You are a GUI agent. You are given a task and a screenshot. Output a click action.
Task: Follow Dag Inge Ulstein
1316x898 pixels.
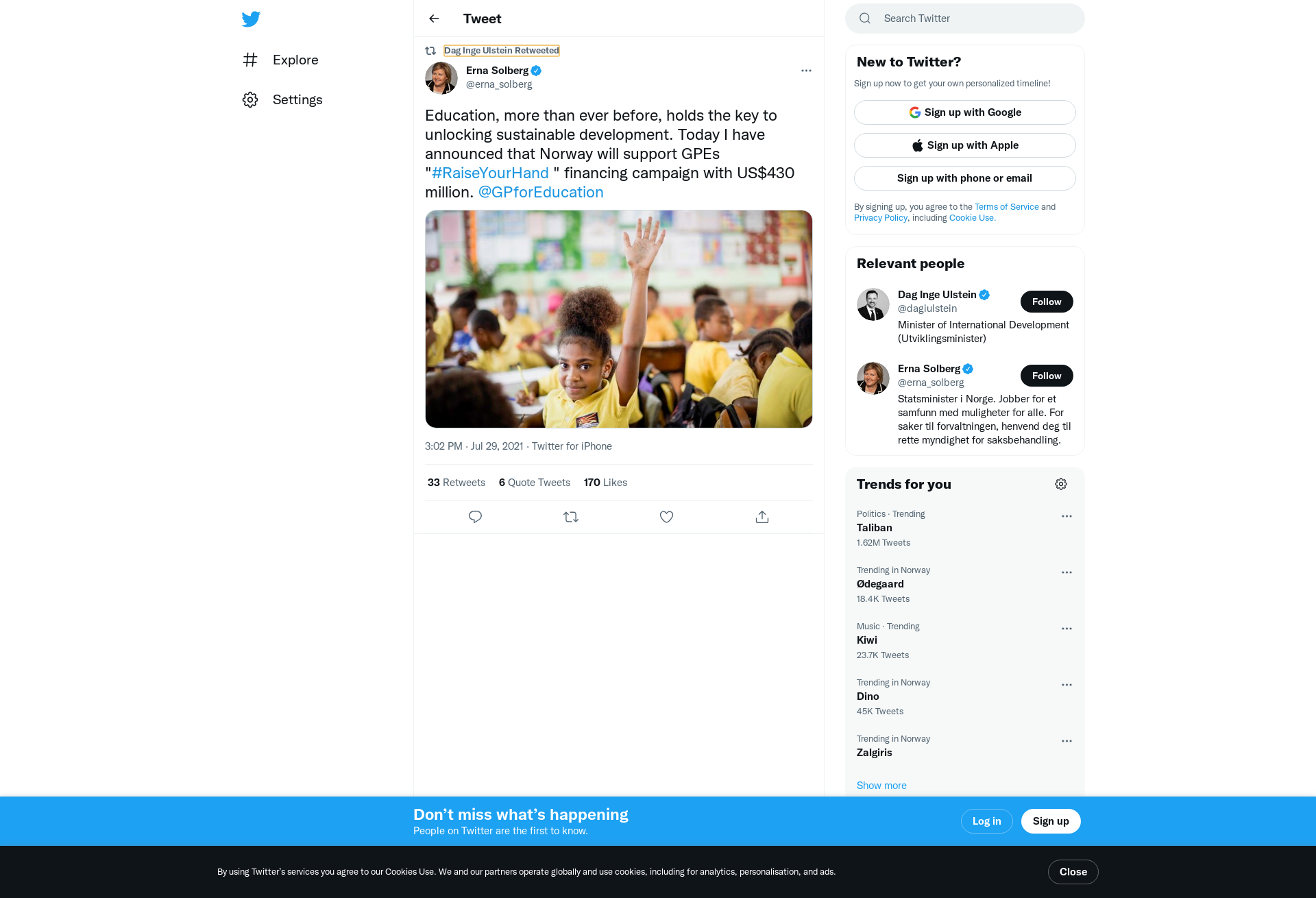point(1047,302)
